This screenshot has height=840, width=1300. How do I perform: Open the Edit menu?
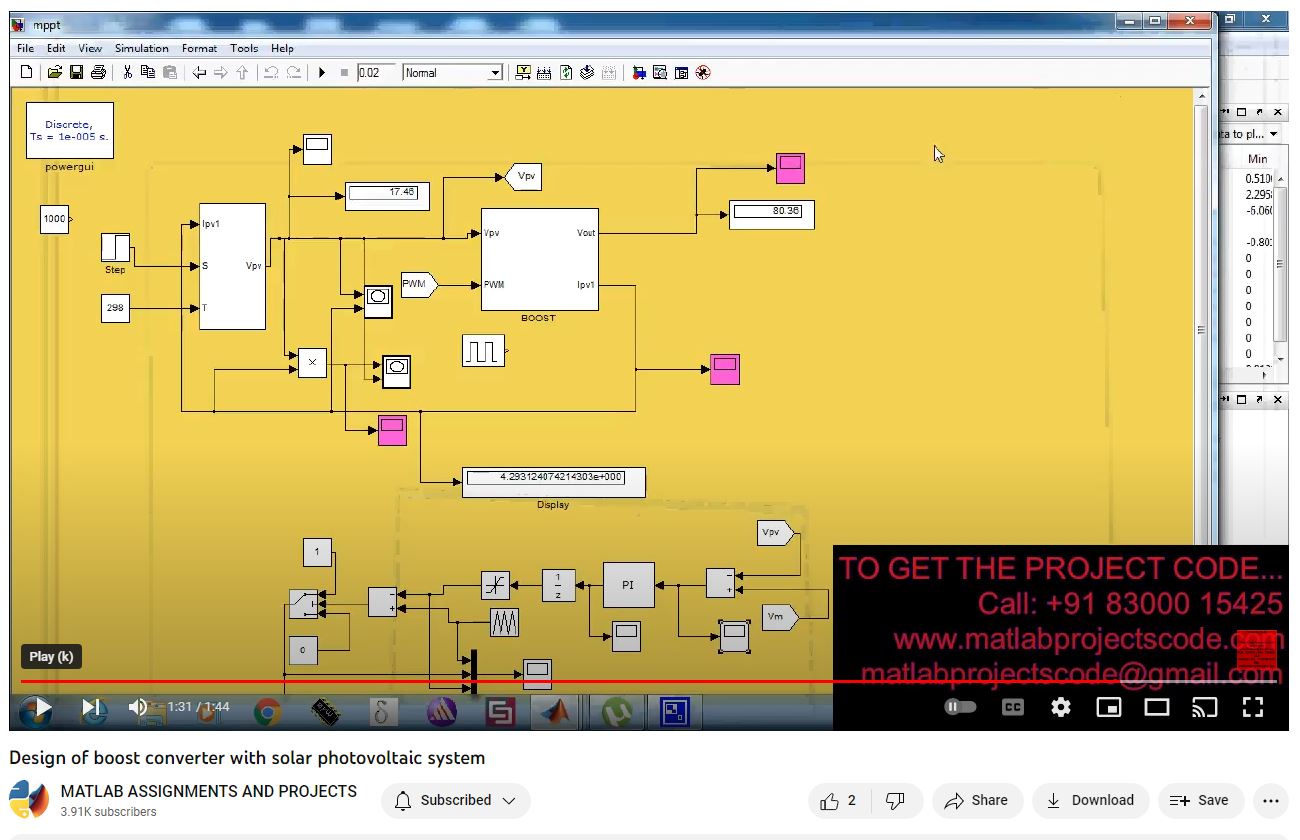coord(56,48)
